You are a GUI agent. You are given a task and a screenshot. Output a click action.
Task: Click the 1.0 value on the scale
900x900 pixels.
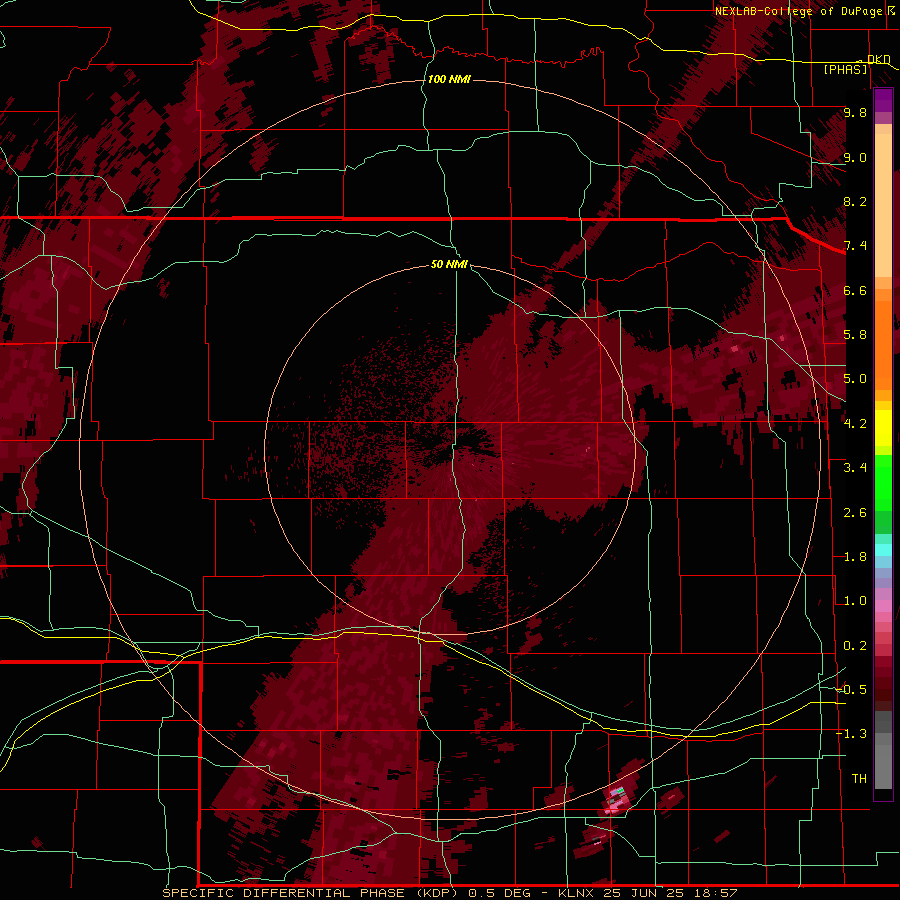click(855, 601)
